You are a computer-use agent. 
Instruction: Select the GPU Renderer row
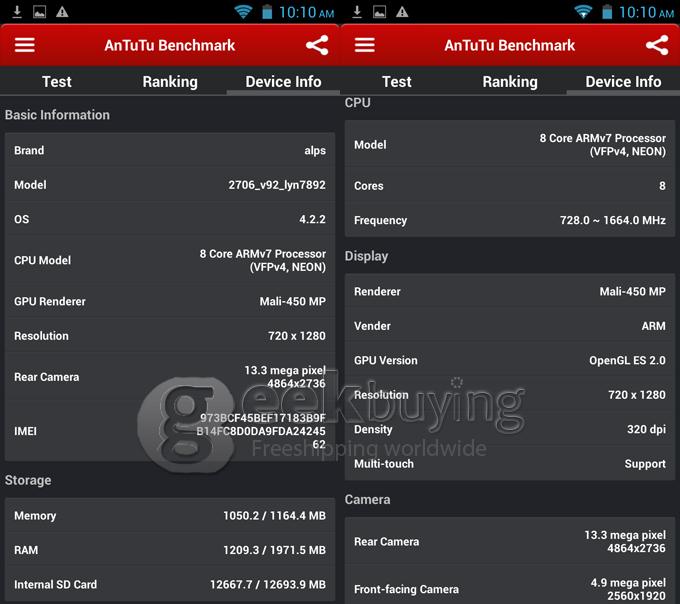tap(170, 301)
